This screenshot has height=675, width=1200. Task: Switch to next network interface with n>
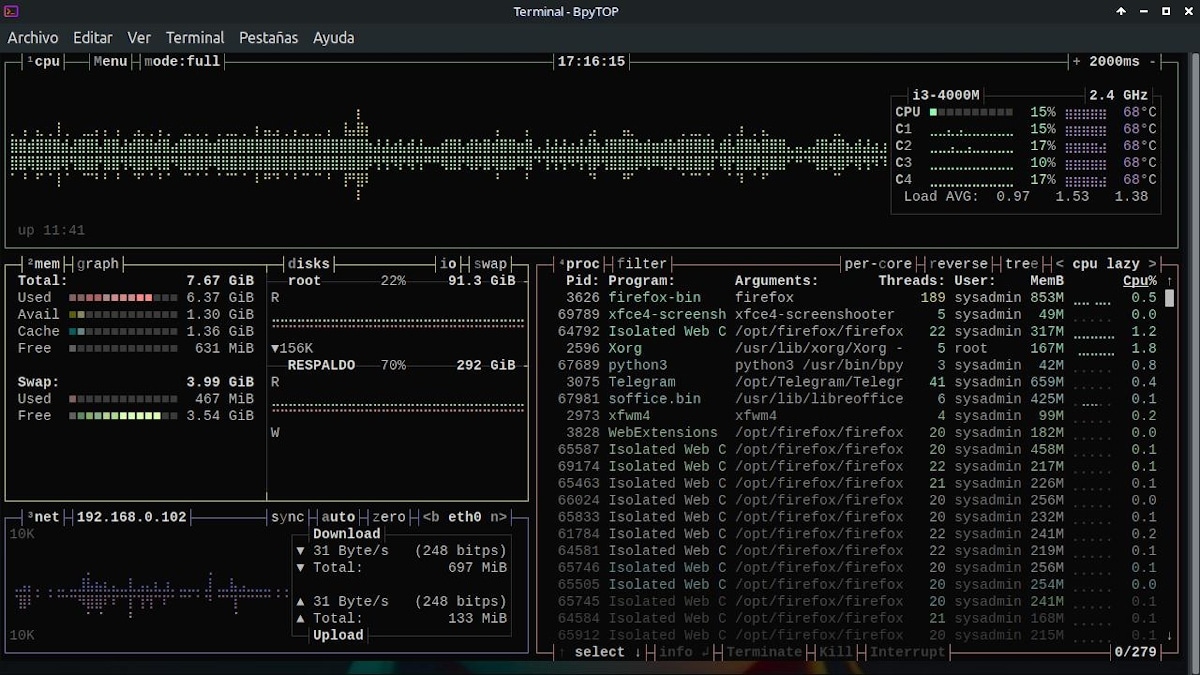497,517
